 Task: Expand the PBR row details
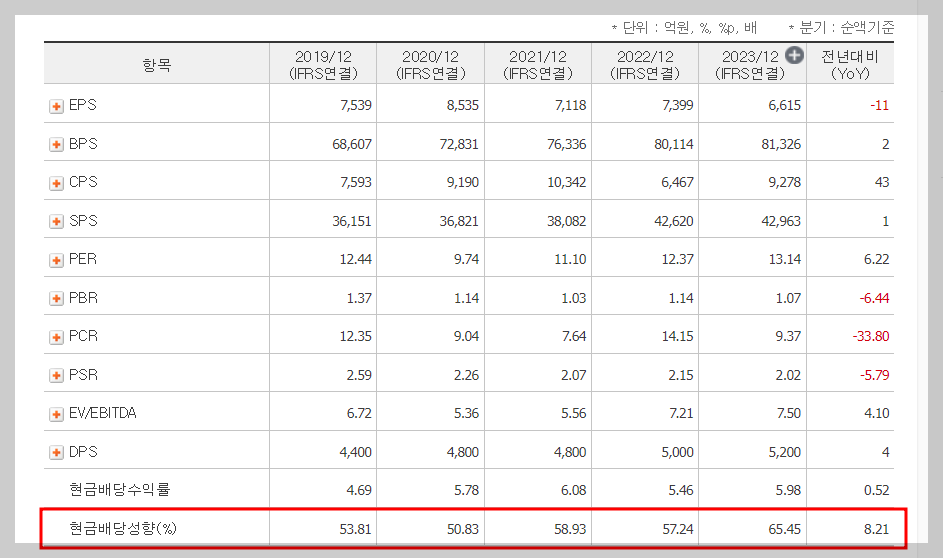(x=57, y=299)
